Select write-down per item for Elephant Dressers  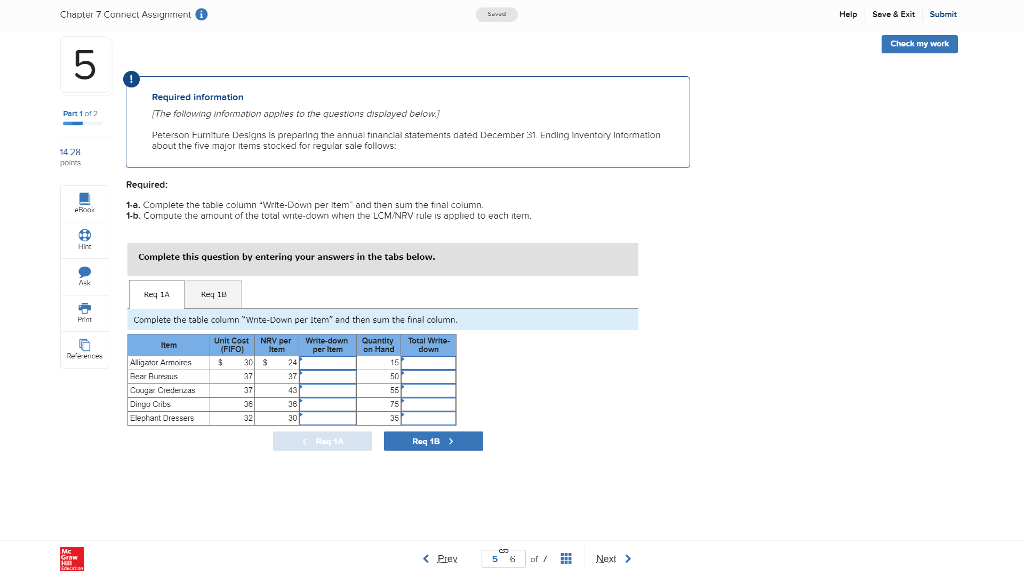(x=328, y=418)
